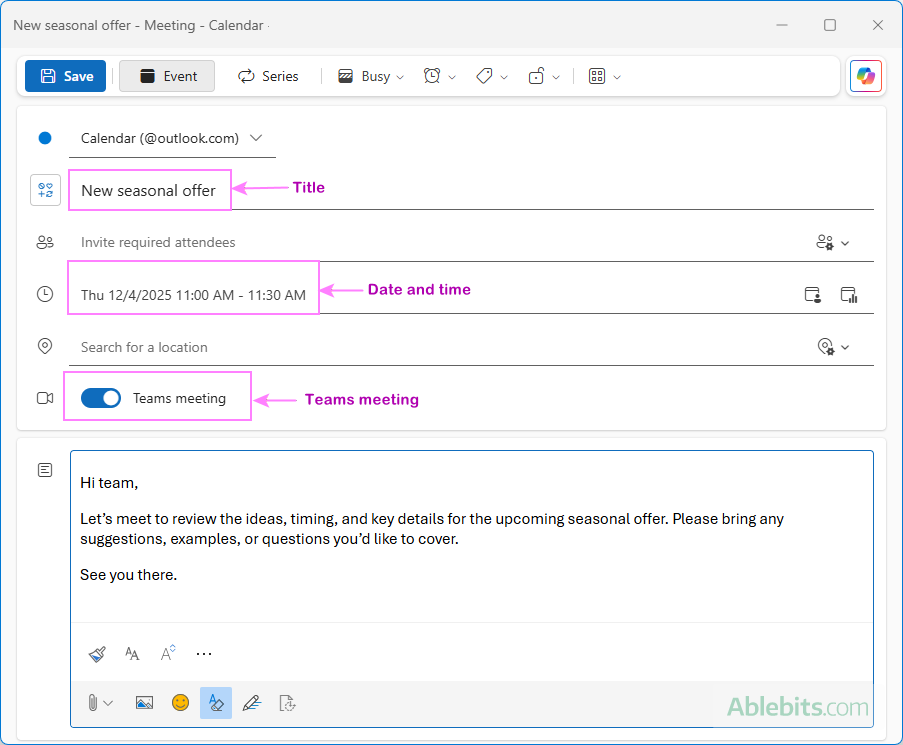Turn off the Teams meeting toggle
The width and height of the screenshot is (903, 745).
pos(101,398)
